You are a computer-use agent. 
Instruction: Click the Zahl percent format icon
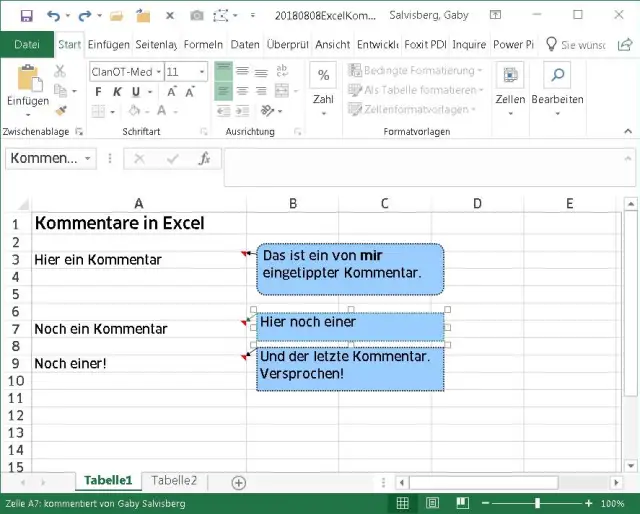tap(323, 76)
